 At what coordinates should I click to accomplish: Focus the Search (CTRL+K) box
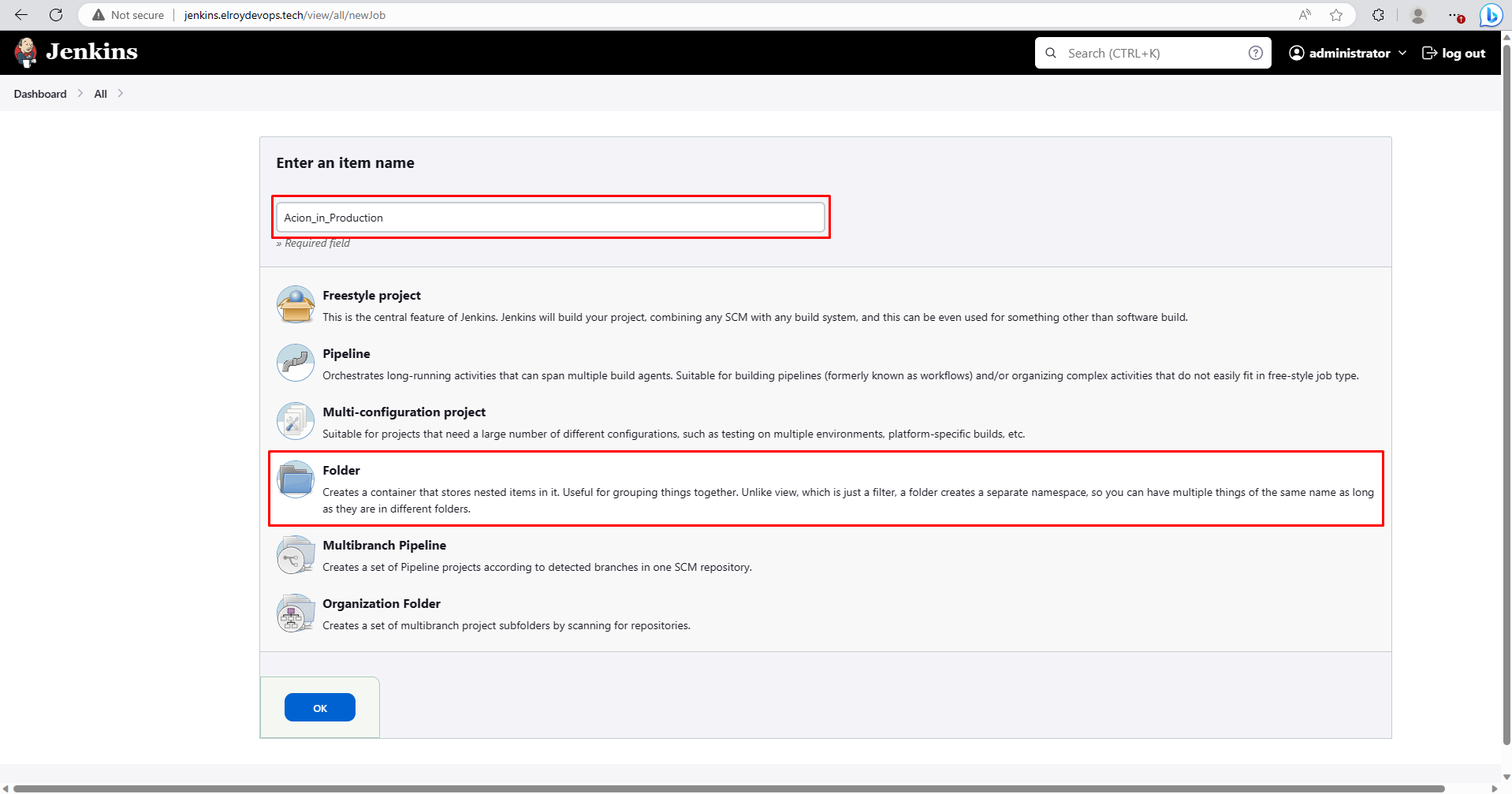coord(1153,53)
